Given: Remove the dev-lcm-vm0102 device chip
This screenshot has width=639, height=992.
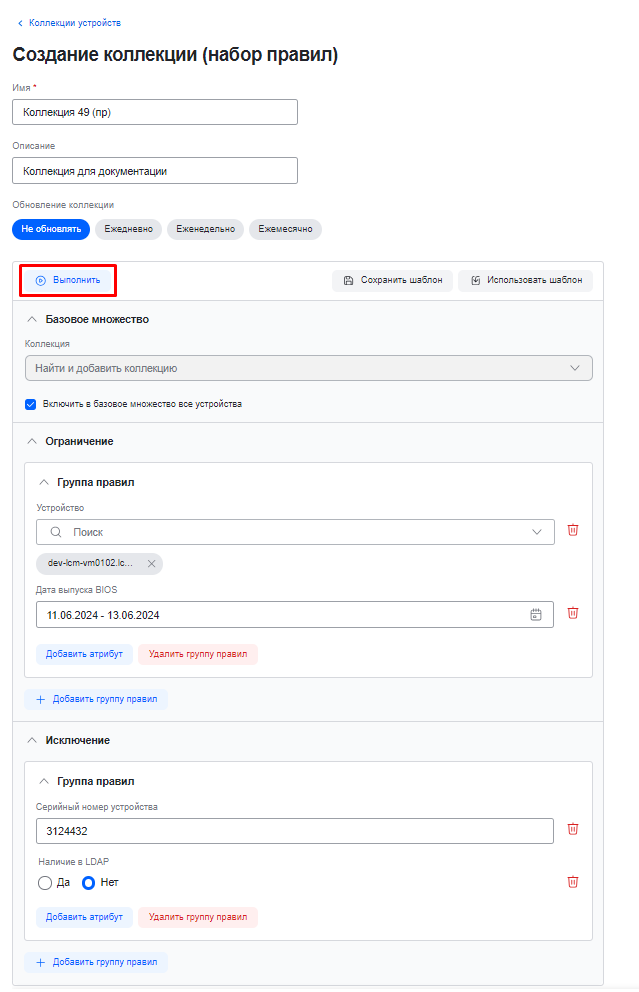Looking at the screenshot, I should [x=152, y=563].
